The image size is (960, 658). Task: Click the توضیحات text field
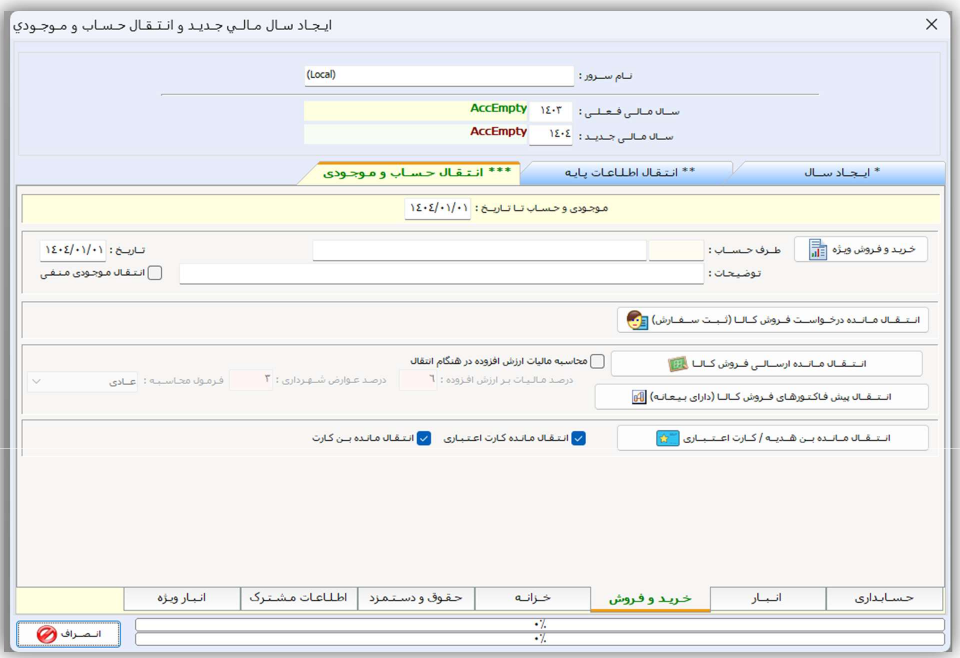[441, 274]
